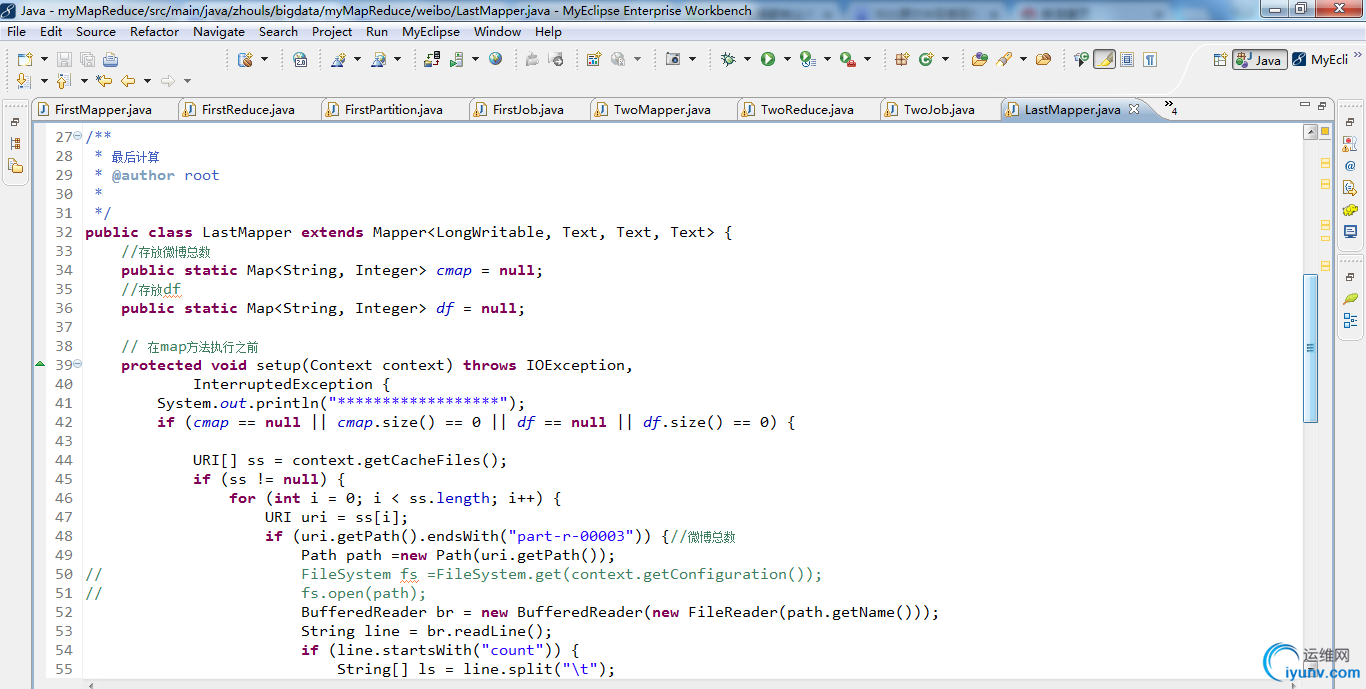This screenshot has width=1366, height=689.
Task: Open the Run button dropdown arrow
Action: tap(787, 60)
